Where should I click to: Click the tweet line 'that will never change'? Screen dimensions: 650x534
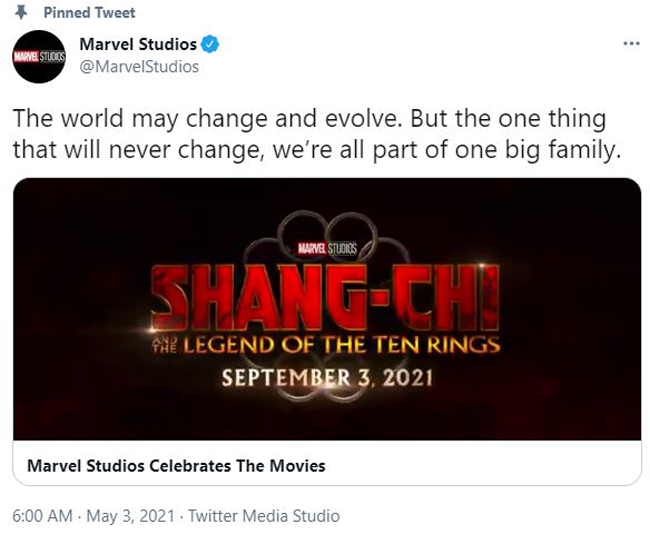[317, 151]
